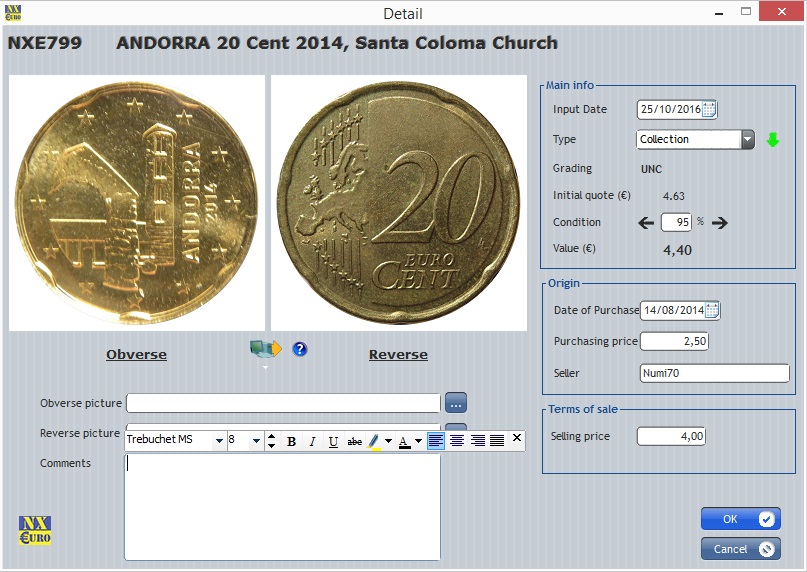
Task: Open the font color dropdown arrow
Action: point(417,441)
